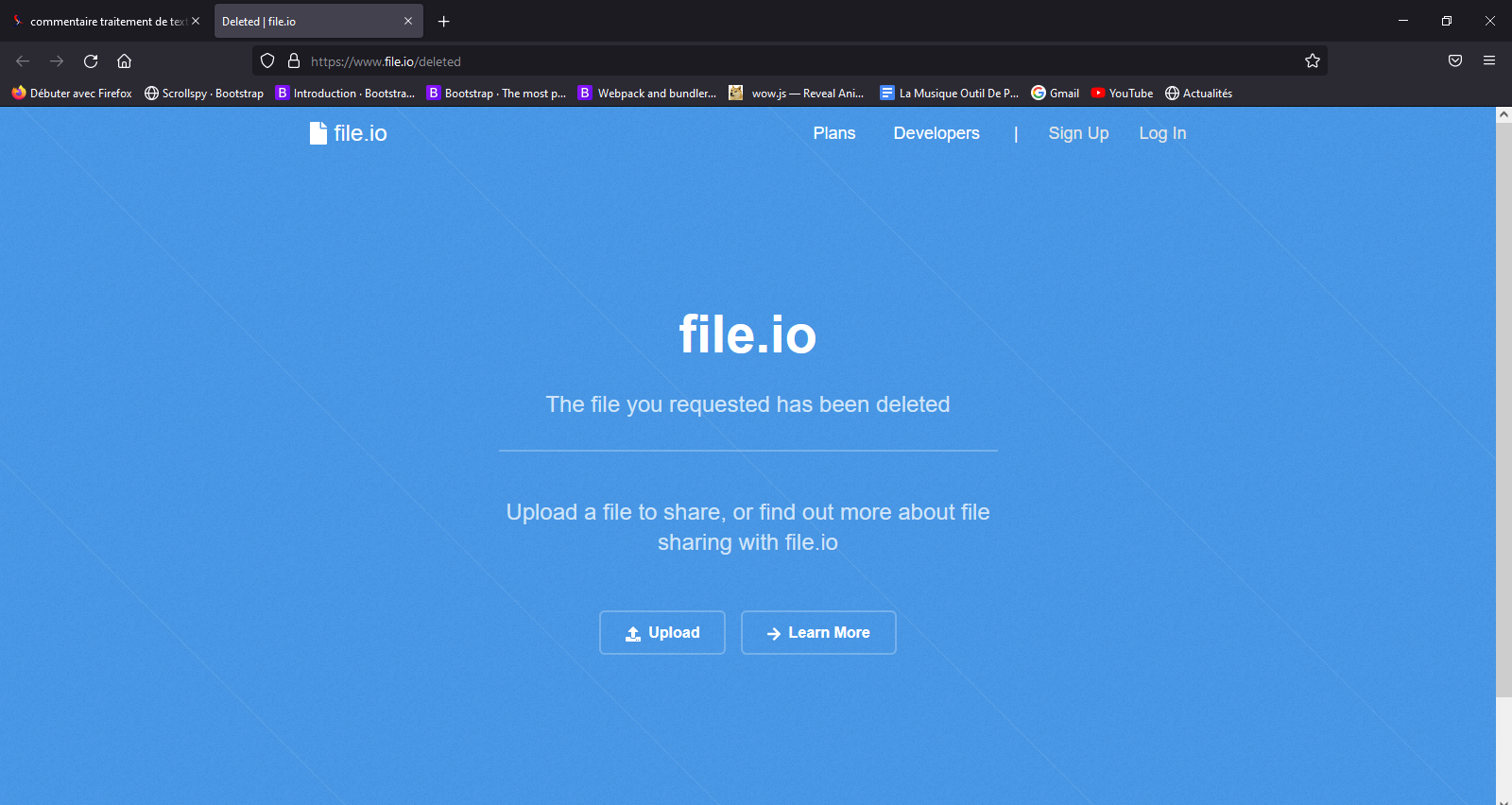Viewport: 1512px width, 805px height.
Task: Close the Deleted | file.io tab
Action: point(408,21)
